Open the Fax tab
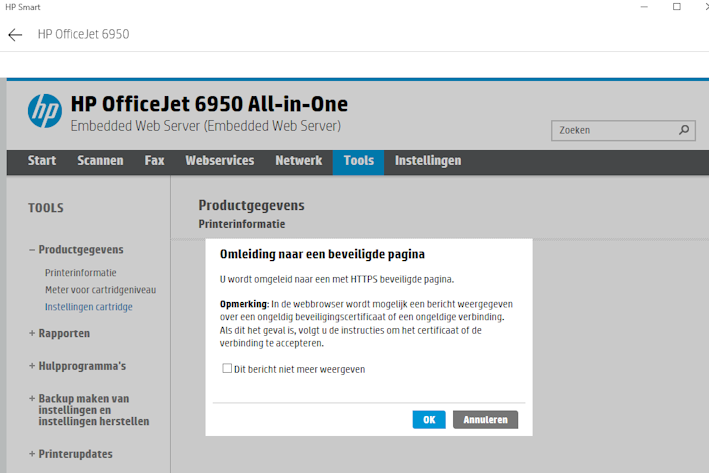The width and height of the screenshot is (709, 473). pos(154,161)
